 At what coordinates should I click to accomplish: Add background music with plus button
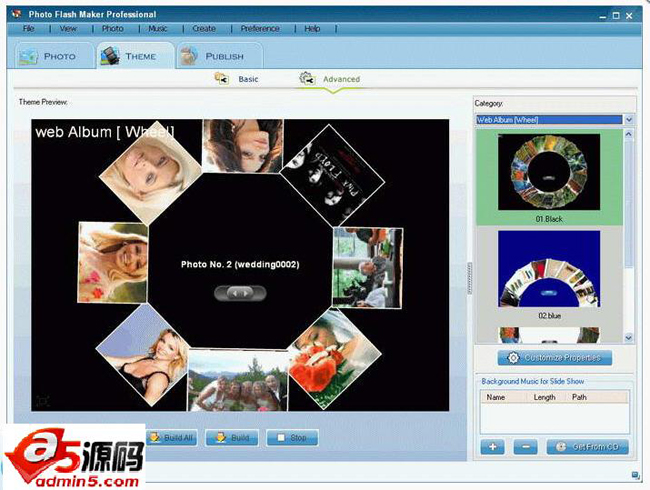[x=492, y=446]
